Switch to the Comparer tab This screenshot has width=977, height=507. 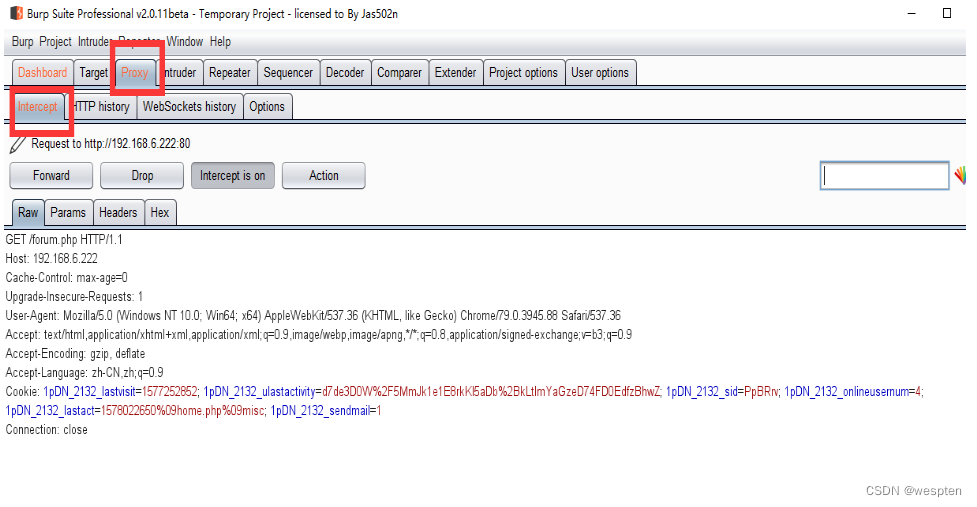pos(399,72)
